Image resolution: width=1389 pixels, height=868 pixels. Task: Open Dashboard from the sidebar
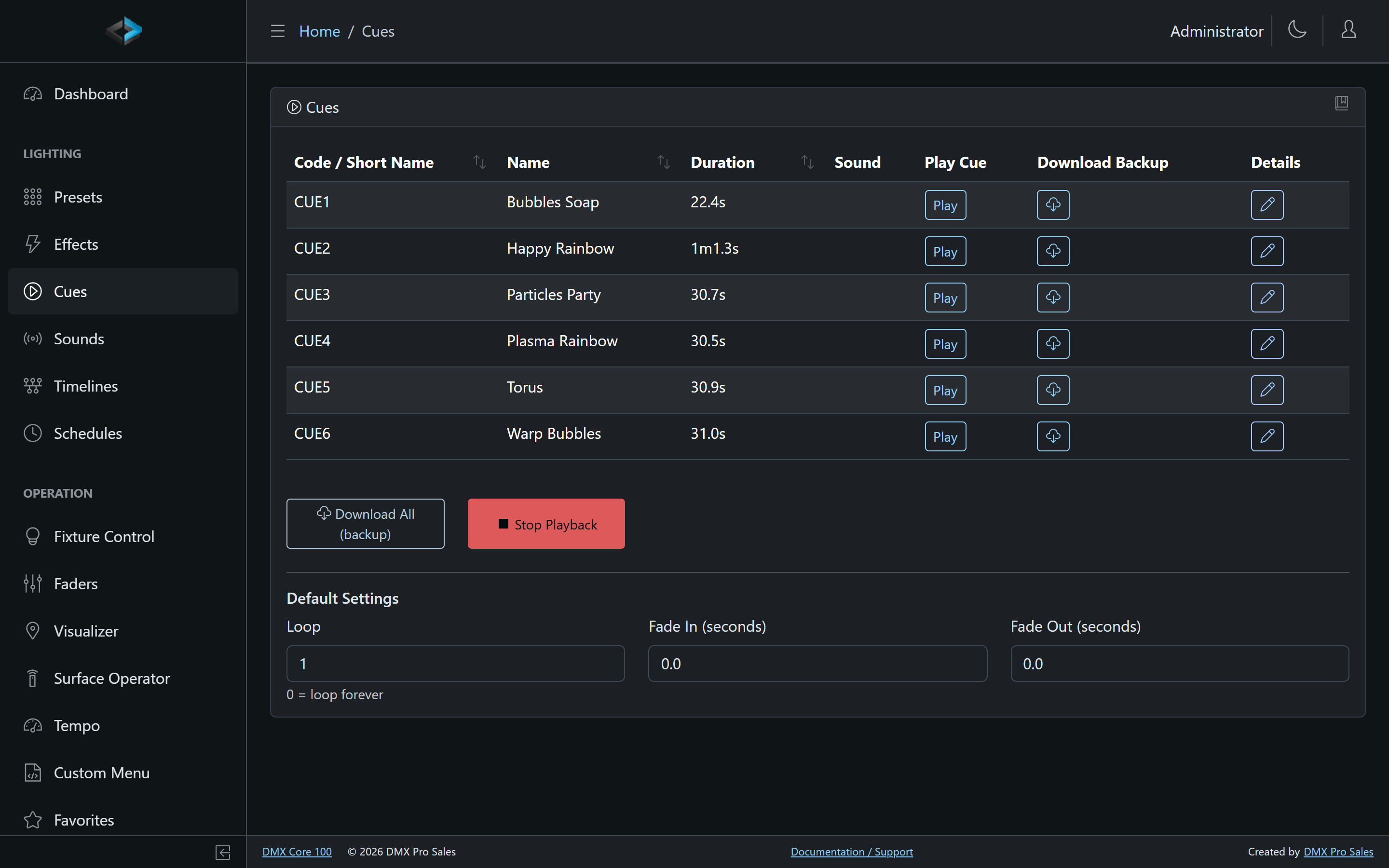pos(123,94)
